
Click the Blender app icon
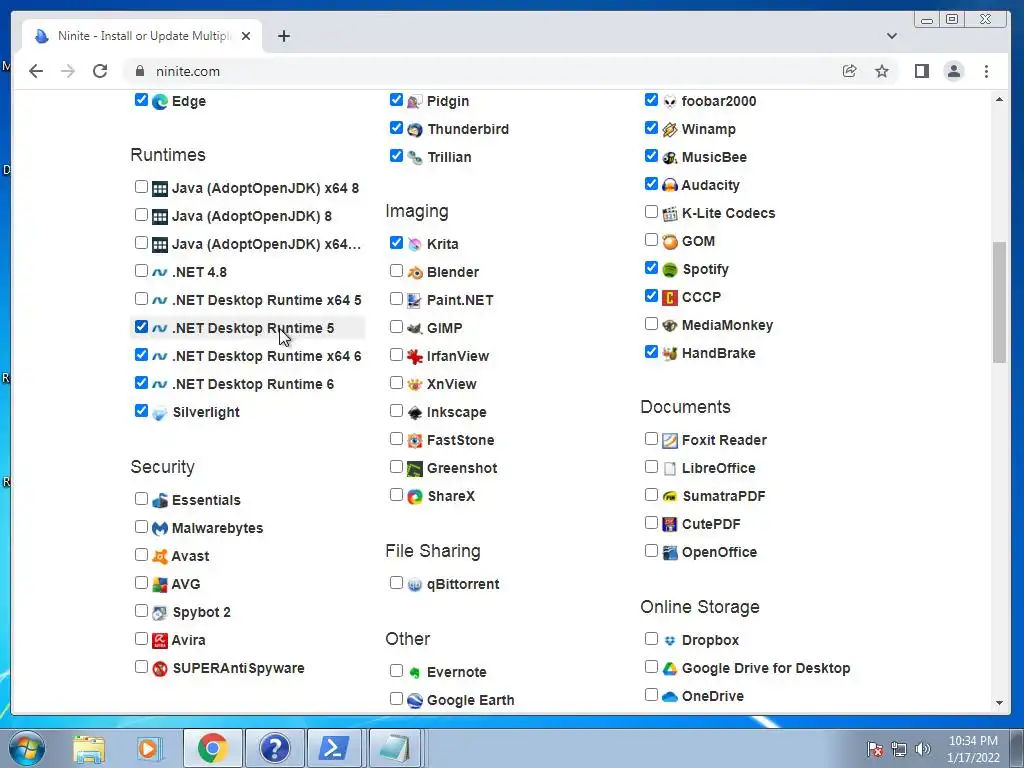tap(415, 272)
